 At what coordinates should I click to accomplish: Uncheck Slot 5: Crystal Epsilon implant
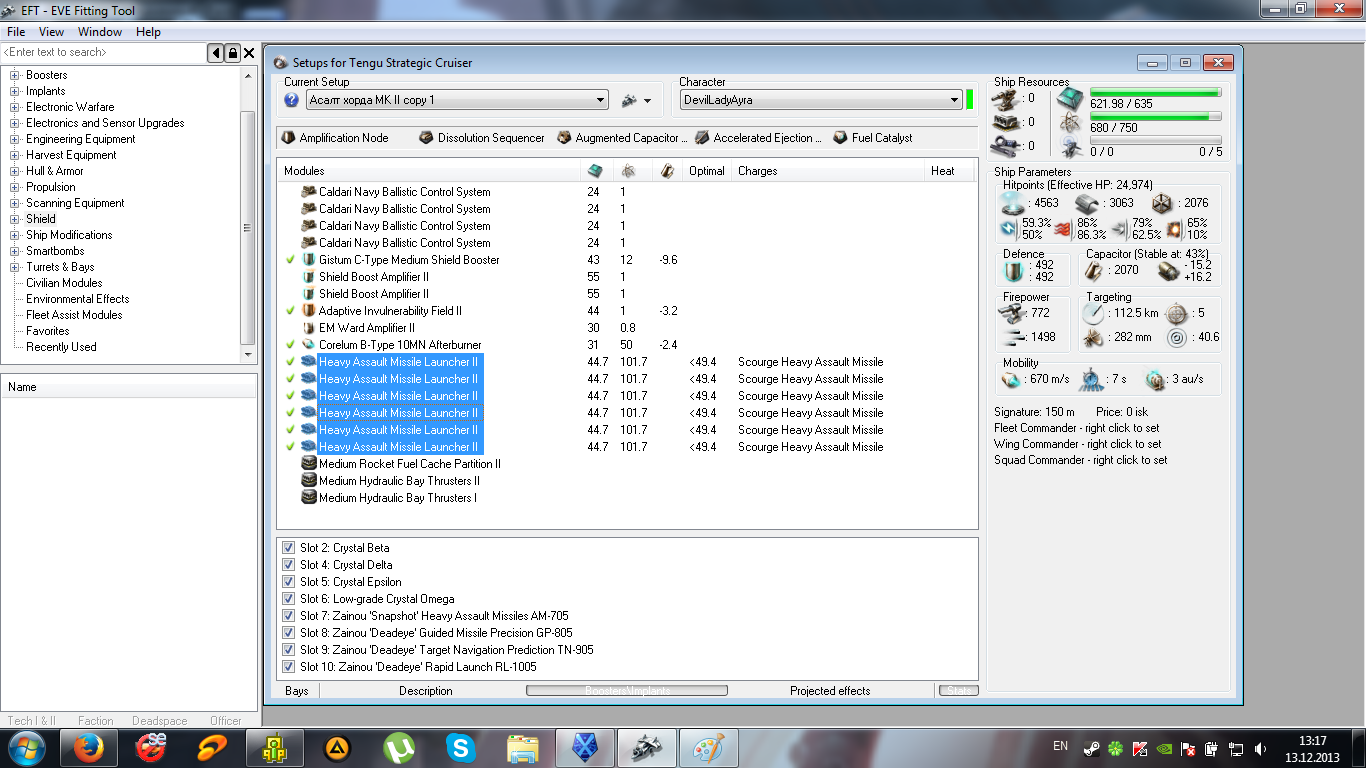tap(288, 582)
